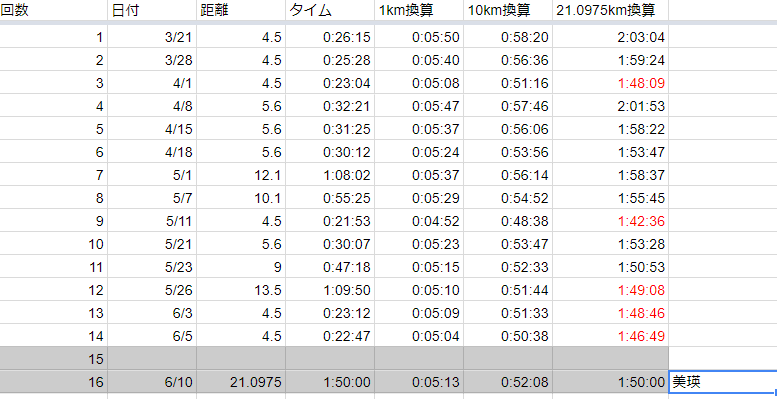Select date cell 6/5

click(x=152, y=336)
